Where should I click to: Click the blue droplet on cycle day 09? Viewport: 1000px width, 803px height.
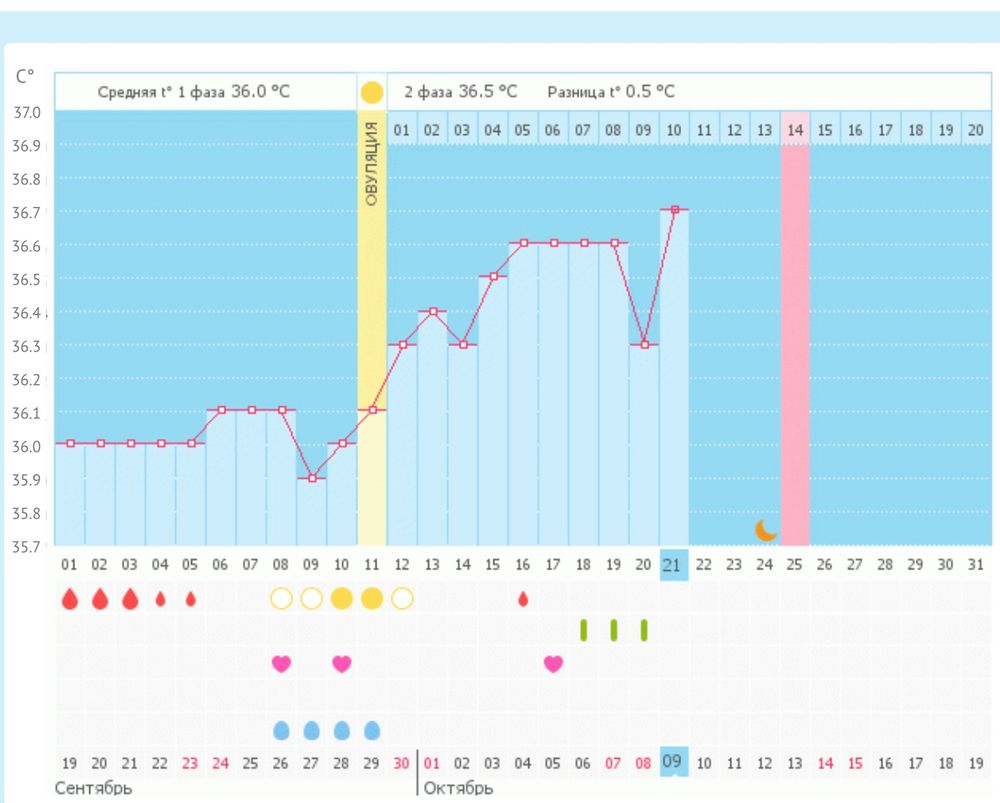(x=311, y=730)
